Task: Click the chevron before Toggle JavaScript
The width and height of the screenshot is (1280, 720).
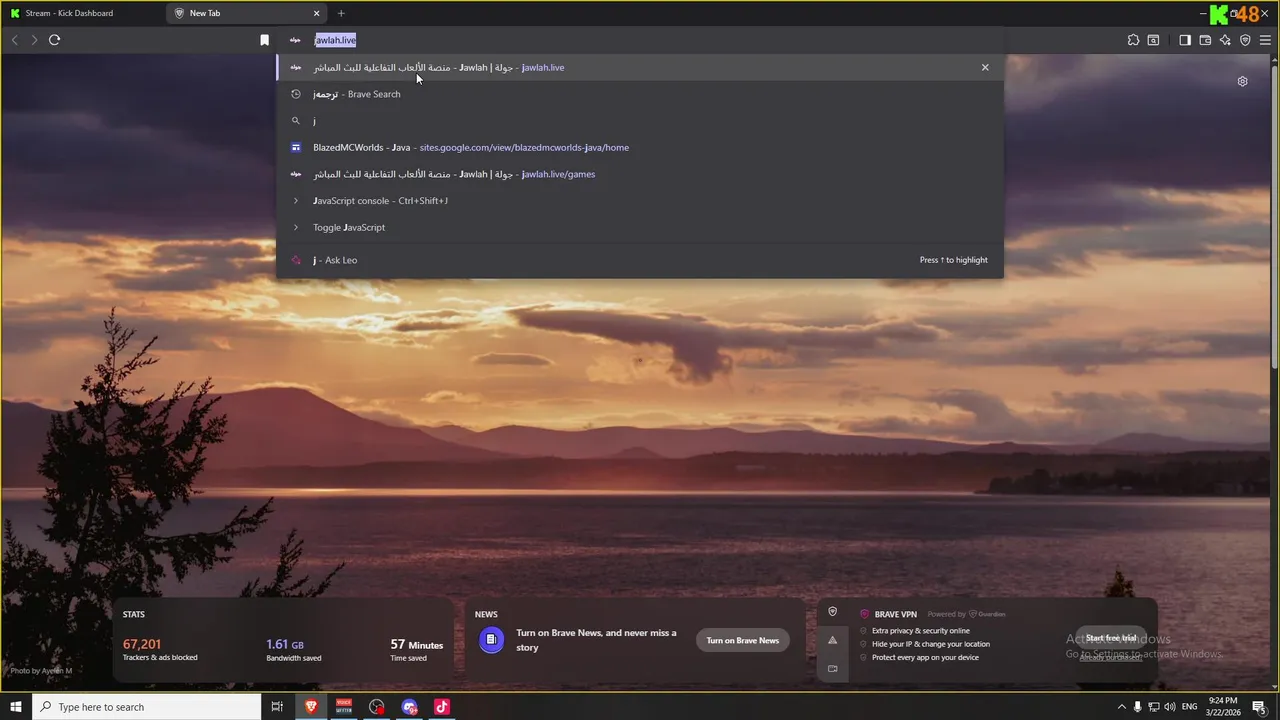Action: tap(296, 227)
